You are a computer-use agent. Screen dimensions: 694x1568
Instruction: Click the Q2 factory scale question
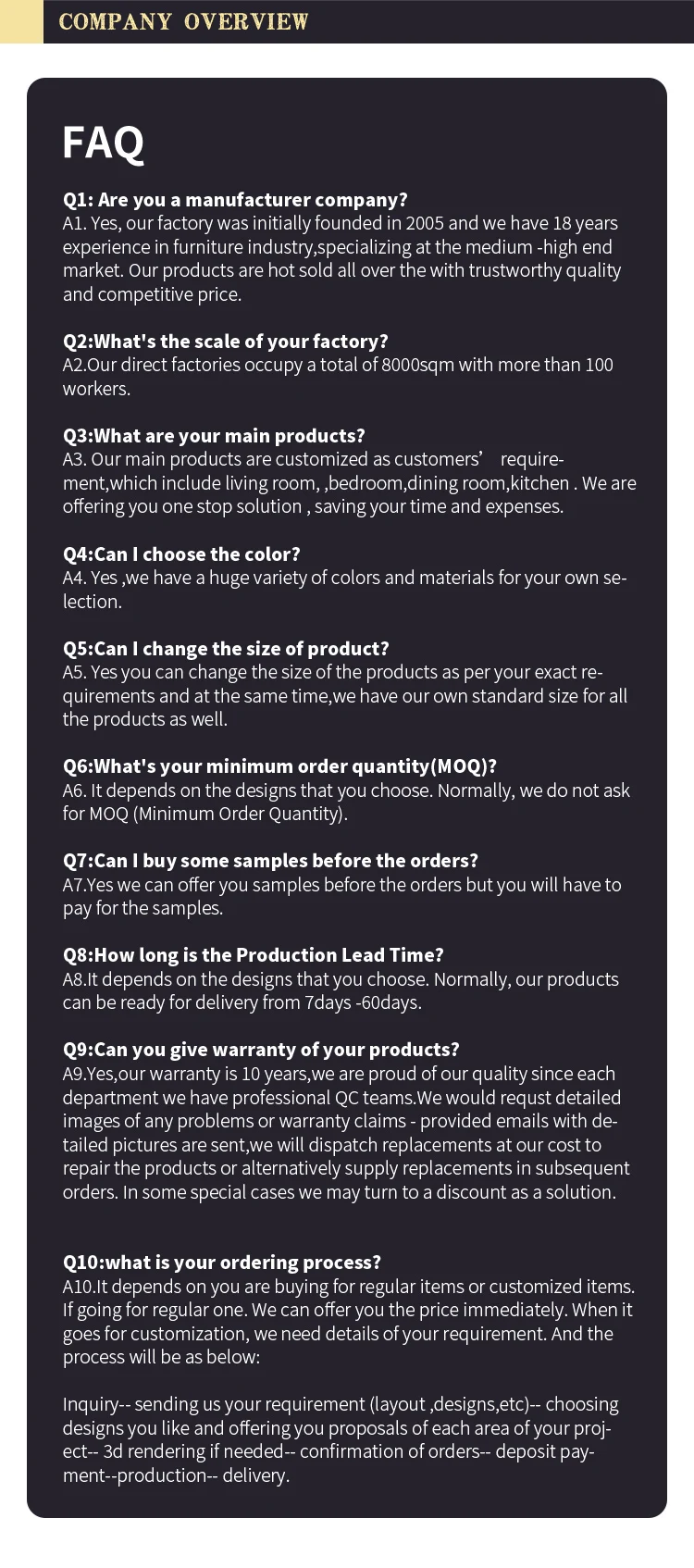tap(226, 342)
